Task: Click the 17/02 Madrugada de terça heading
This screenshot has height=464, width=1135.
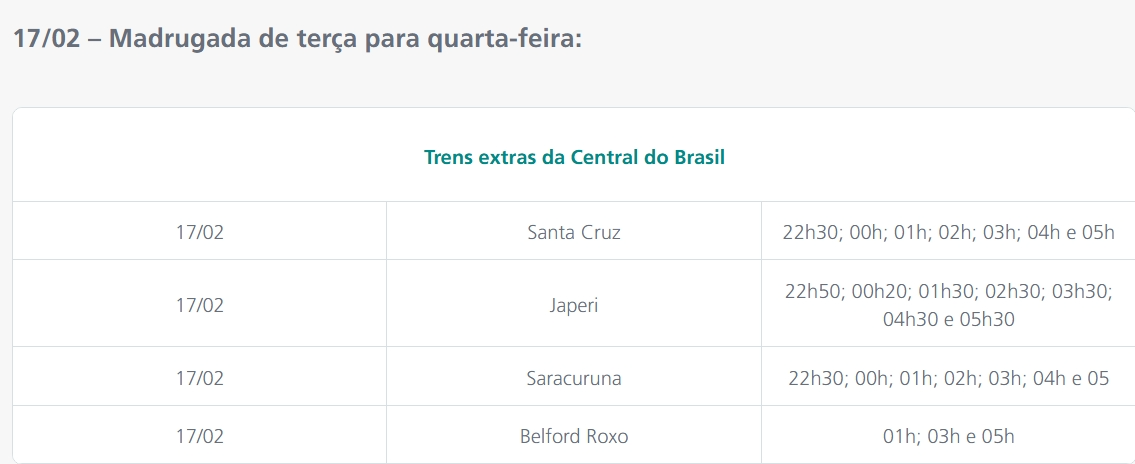Action: point(297,40)
